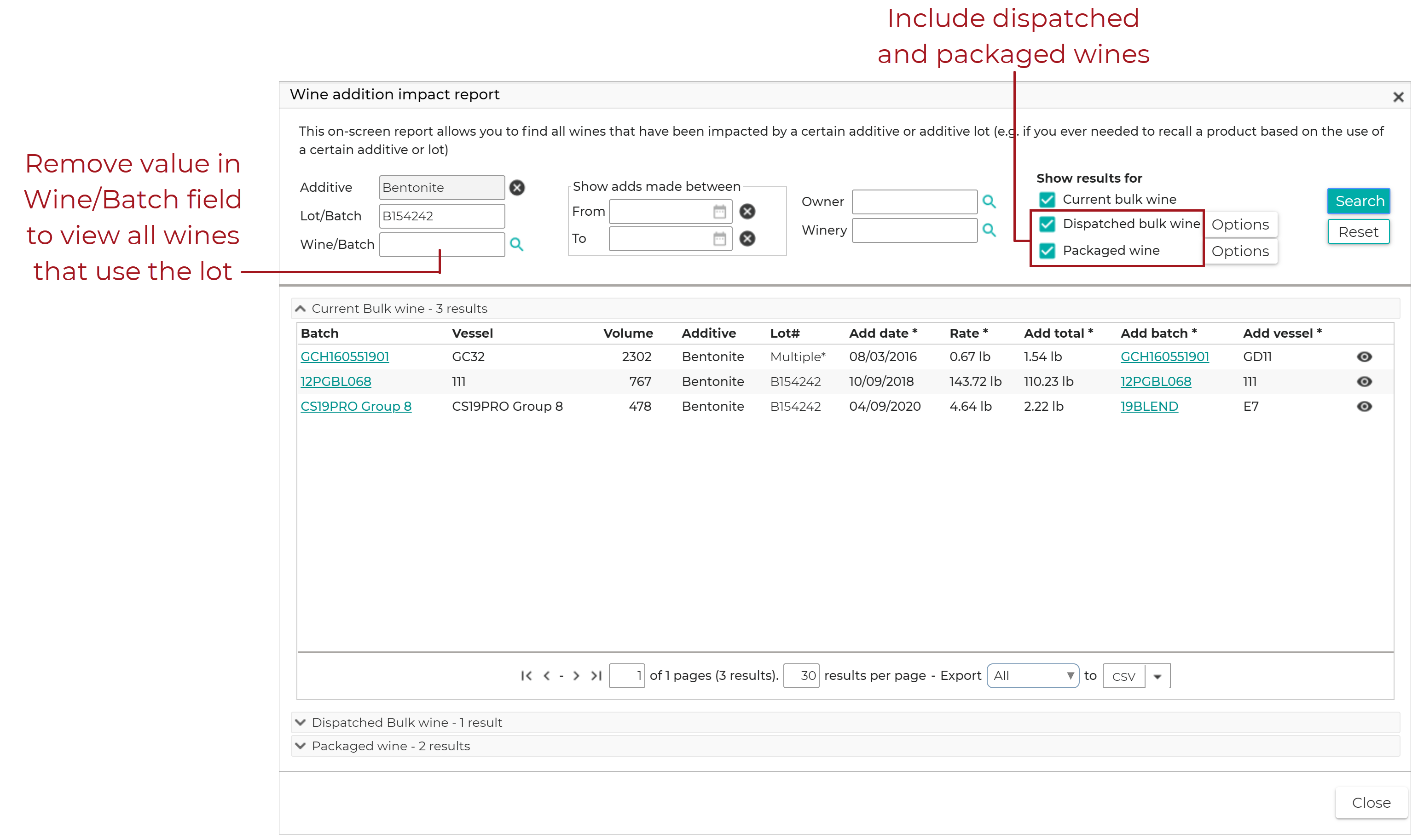Open Options for Dispatched bulk wine
1418x840 pixels.
click(1240, 224)
